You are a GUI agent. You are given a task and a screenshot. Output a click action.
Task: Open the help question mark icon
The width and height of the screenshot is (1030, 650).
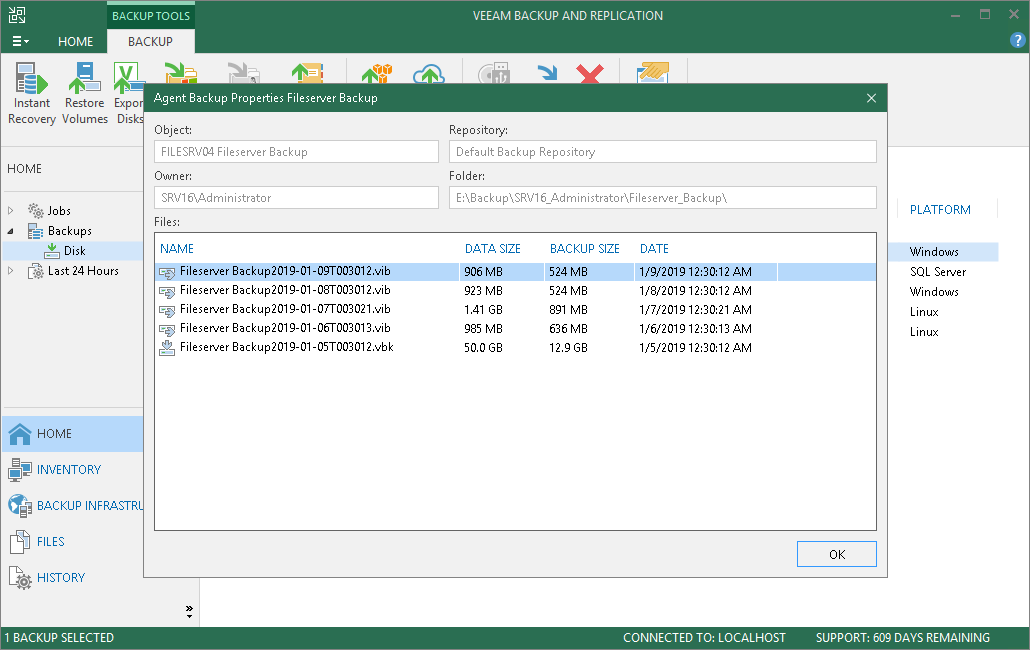point(1017,41)
